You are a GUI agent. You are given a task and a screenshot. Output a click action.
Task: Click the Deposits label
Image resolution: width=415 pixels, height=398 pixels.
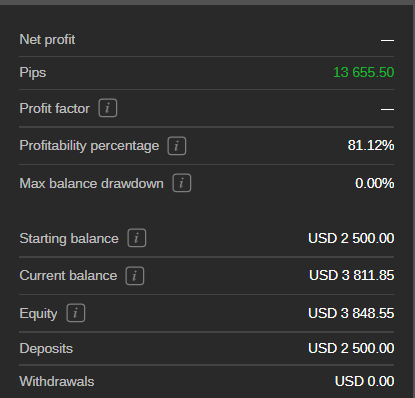[x=46, y=349]
